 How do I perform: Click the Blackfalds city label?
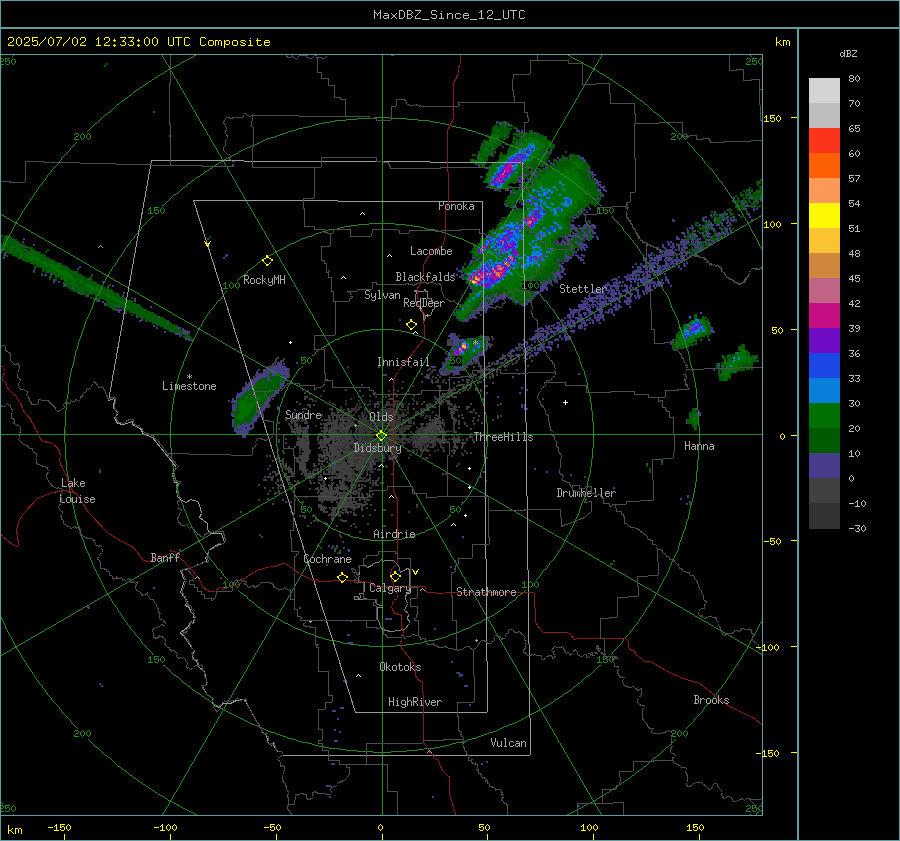(425, 277)
